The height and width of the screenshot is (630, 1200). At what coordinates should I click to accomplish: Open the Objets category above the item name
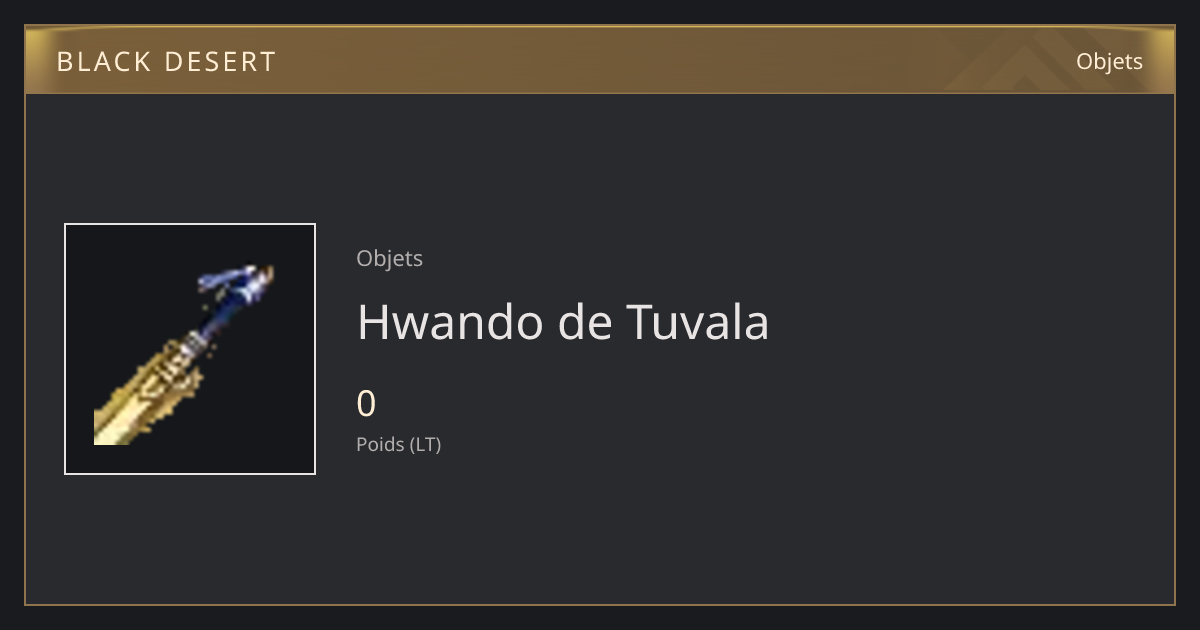coord(389,259)
